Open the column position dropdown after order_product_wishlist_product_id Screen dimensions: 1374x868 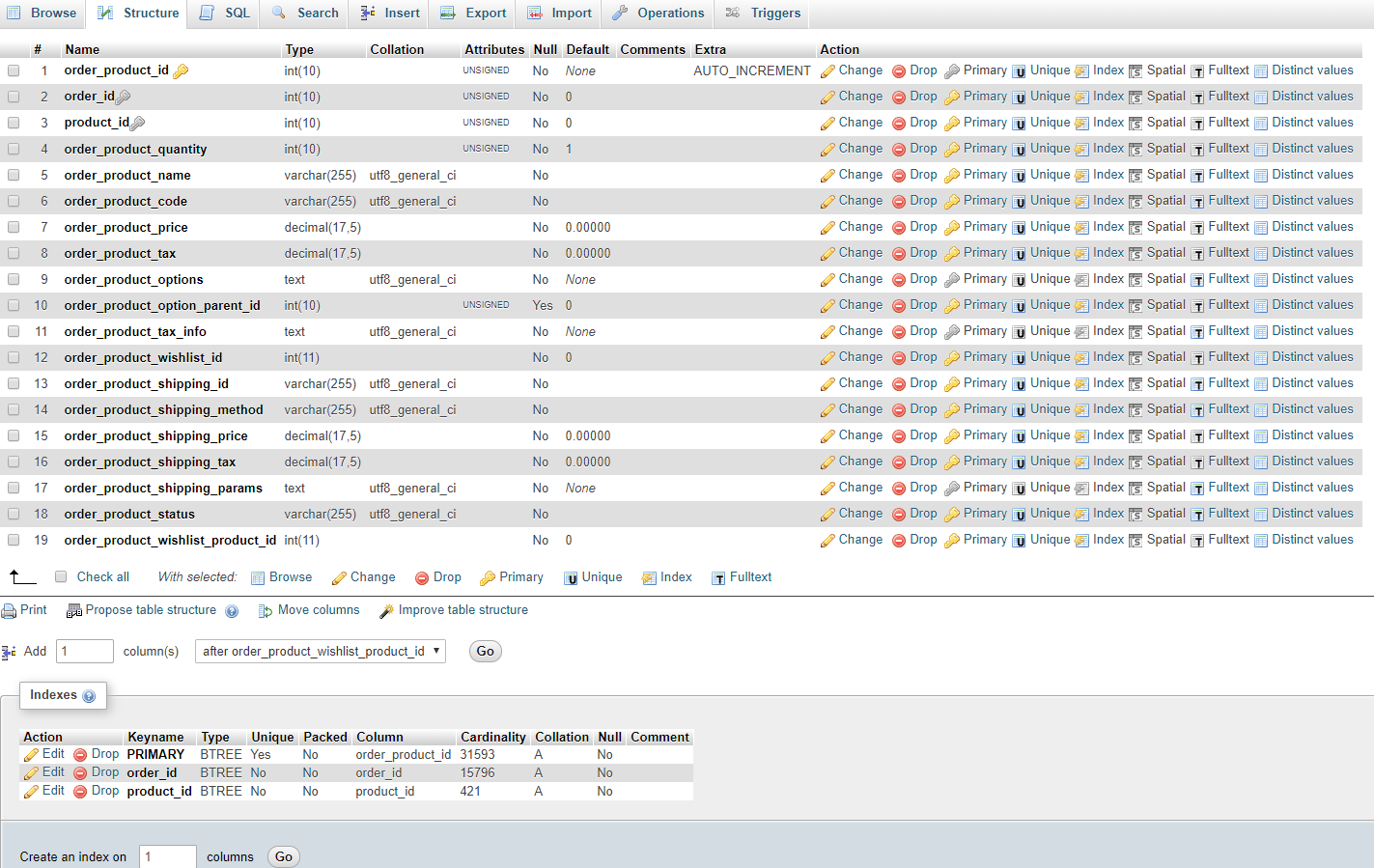pyautogui.click(x=321, y=651)
